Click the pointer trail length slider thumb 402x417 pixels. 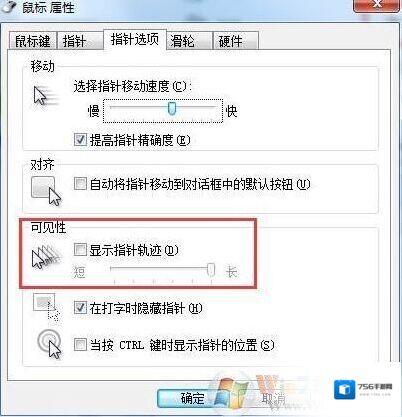point(211,270)
